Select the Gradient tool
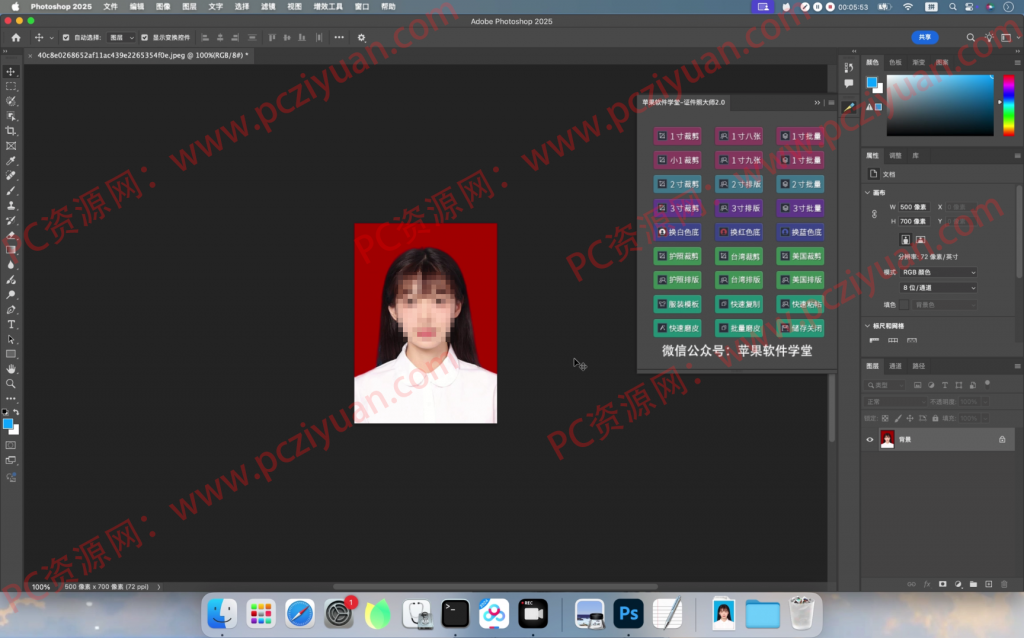 11,250
